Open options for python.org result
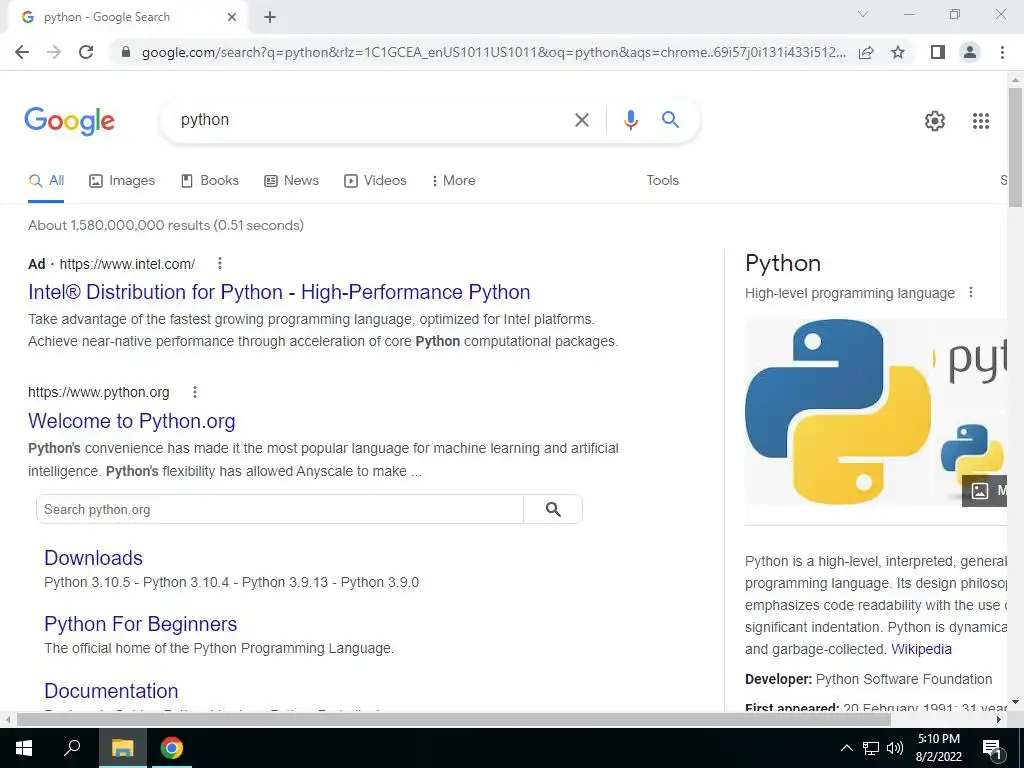Screen dimensions: 1024x768 pyautogui.click(x=195, y=392)
